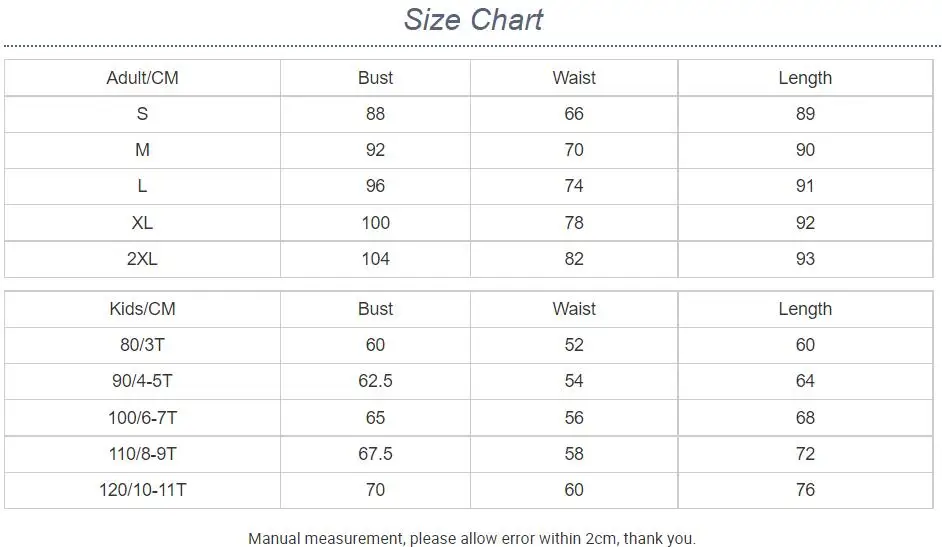Screen dimensions: 942x547
Task: Click the 120/10-11T kids size cell
Action: click(x=142, y=490)
